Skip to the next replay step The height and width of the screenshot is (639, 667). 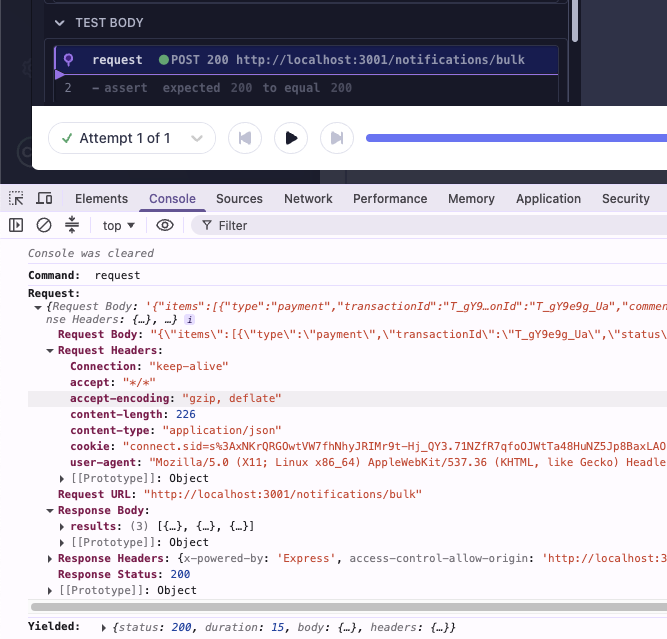[x=337, y=138]
